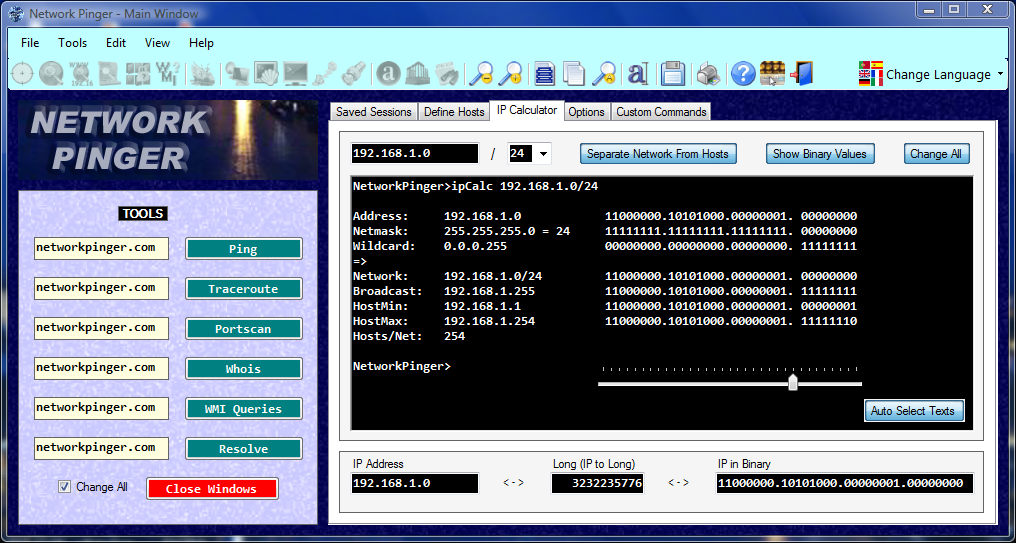Click the crosshair ping target toolbar icon
The width and height of the screenshot is (1016, 543).
22,73
